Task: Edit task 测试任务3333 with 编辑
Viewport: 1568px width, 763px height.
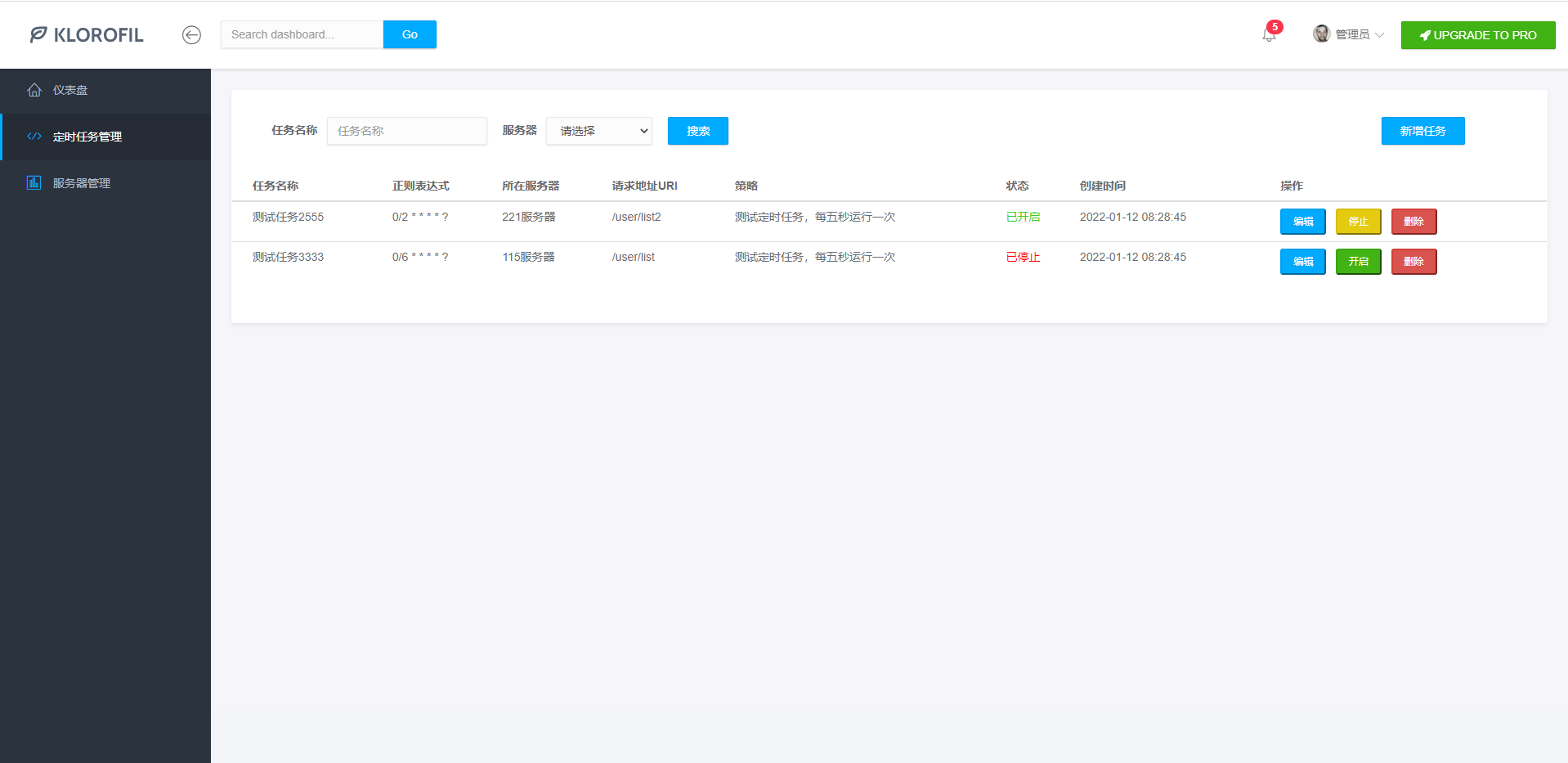Action: point(1303,262)
